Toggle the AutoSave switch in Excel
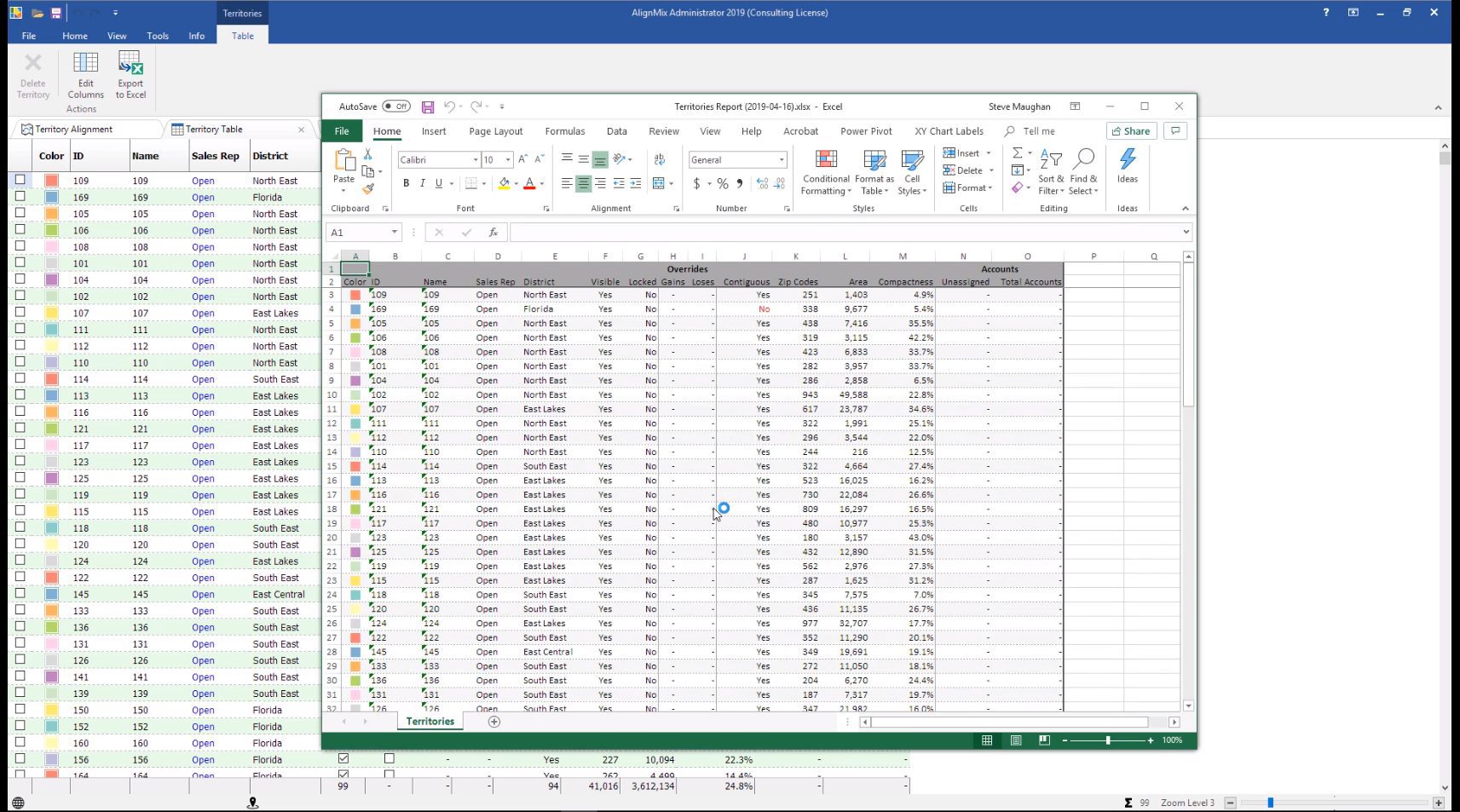This screenshot has width=1460, height=812. pos(395,107)
